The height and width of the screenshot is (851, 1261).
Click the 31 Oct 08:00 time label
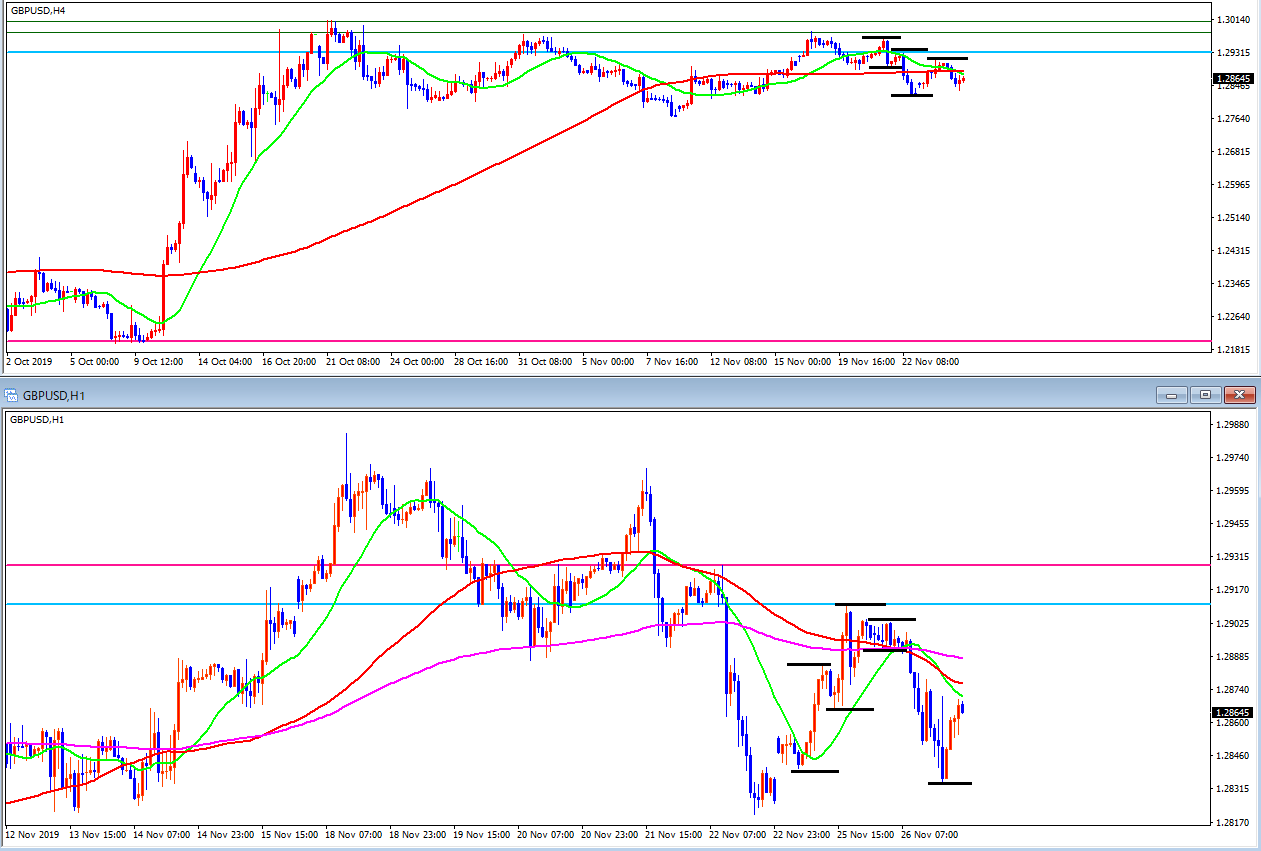click(x=546, y=362)
